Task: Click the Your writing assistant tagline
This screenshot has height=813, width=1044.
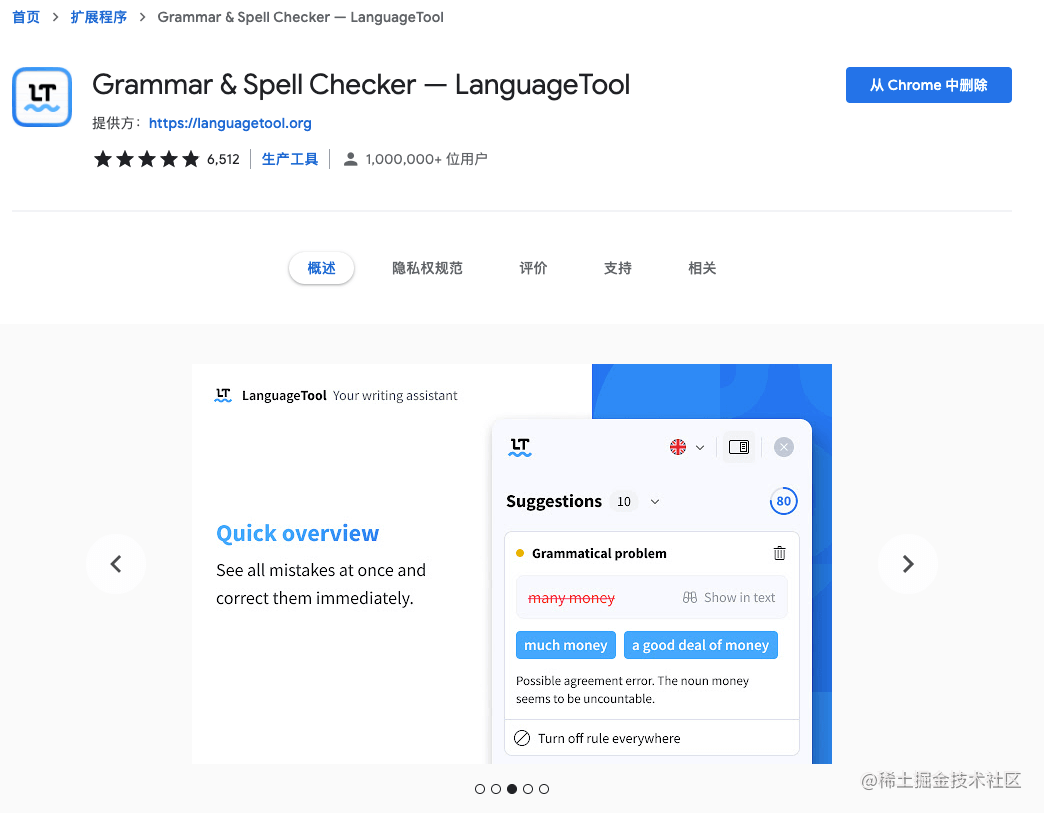Action: click(x=395, y=396)
